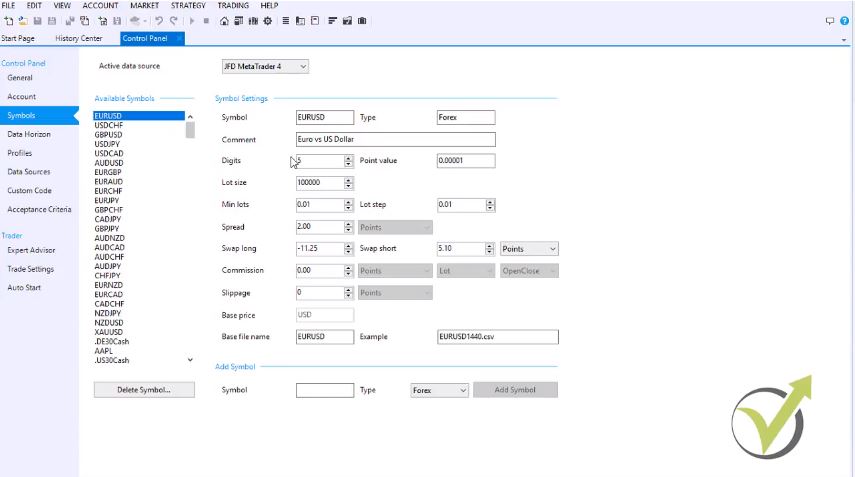
Task: Click the home icon in the toolbar
Action: click(x=224, y=21)
